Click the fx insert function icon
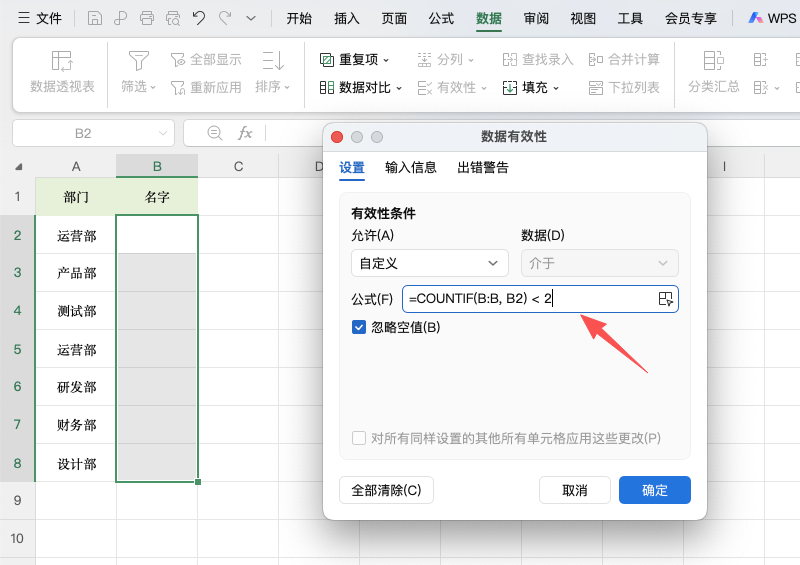Screen dimensions: 800x565 tap(245, 134)
